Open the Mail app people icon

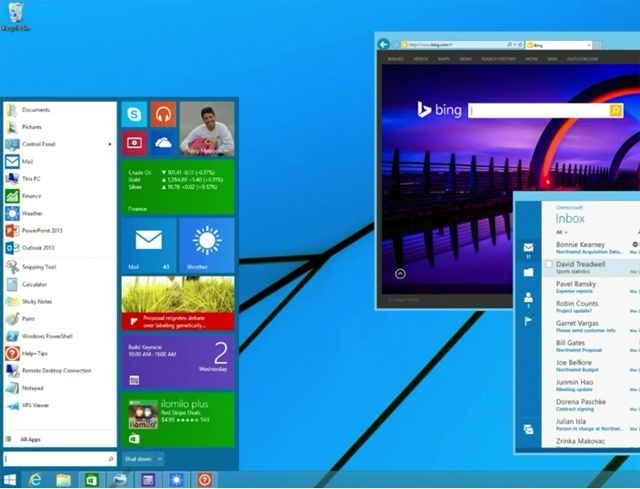coord(529,298)
